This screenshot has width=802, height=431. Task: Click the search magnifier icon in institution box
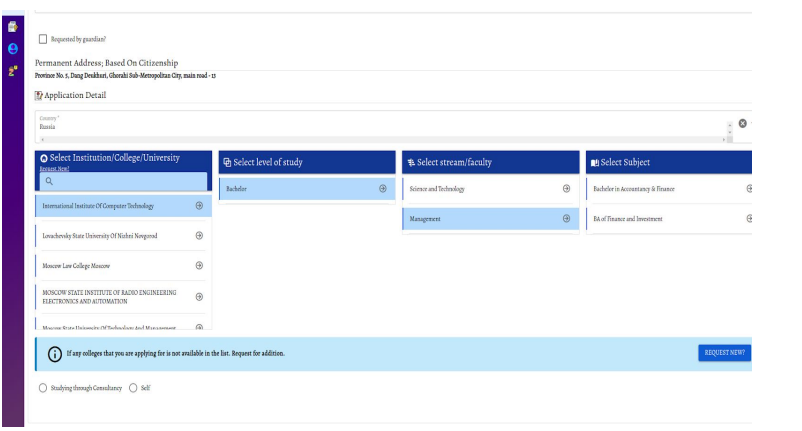coord(49,181)
